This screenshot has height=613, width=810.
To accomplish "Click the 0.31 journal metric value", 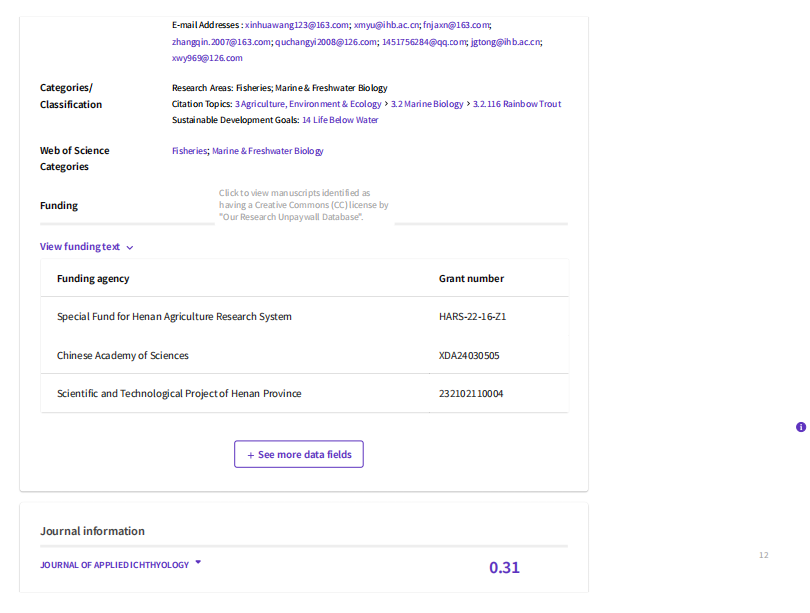I will [504, 568].
